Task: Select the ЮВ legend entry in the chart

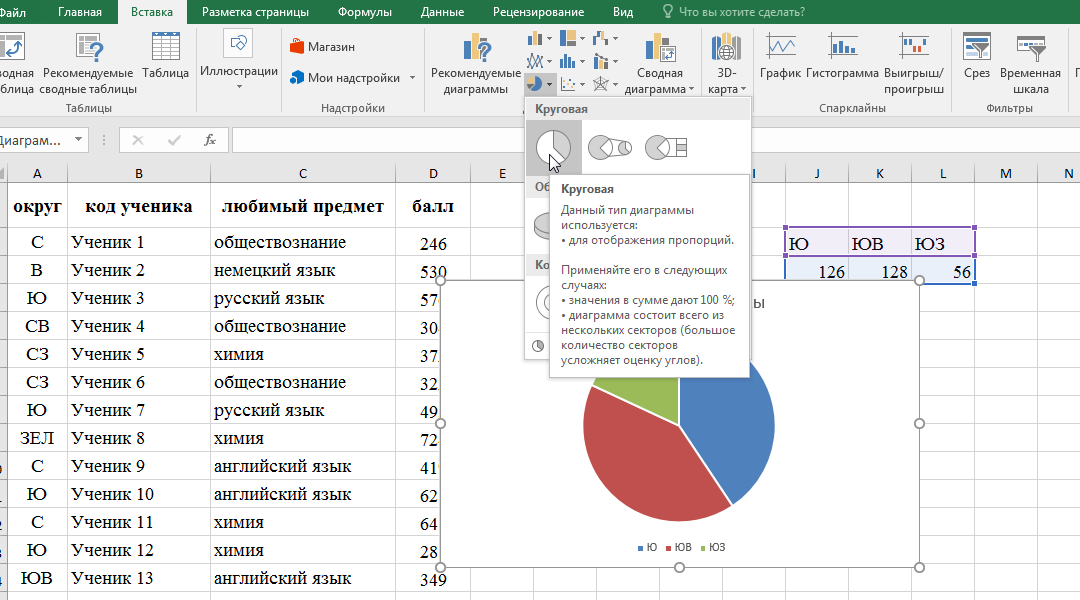Action: pos(678,548)
